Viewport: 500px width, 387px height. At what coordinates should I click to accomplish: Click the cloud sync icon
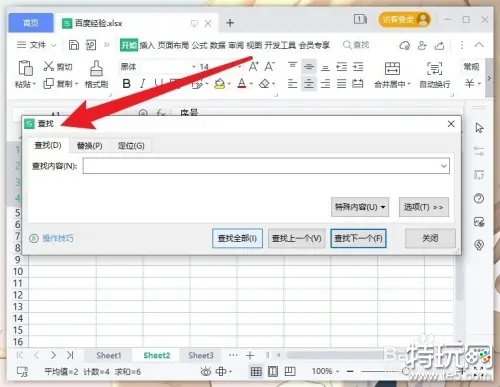coord(405,45)
